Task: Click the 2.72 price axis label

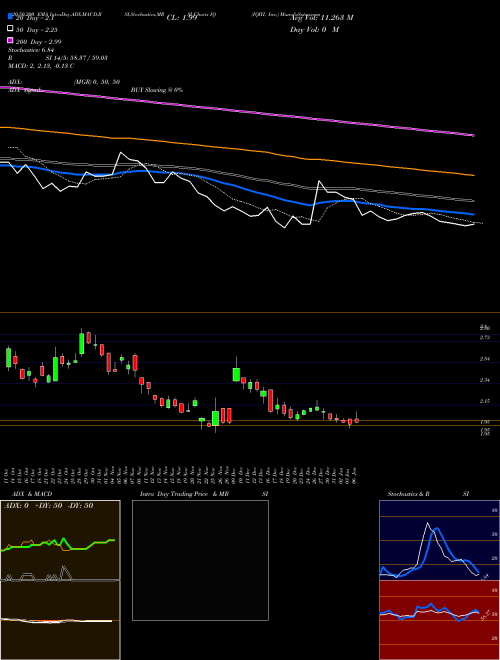Action: 484,337
